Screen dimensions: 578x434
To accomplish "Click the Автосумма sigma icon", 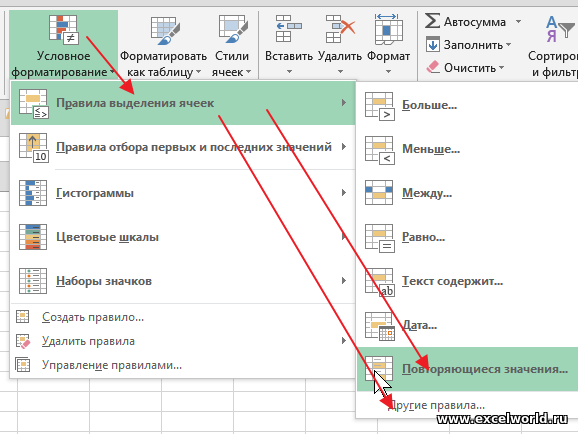I will 432,21.
